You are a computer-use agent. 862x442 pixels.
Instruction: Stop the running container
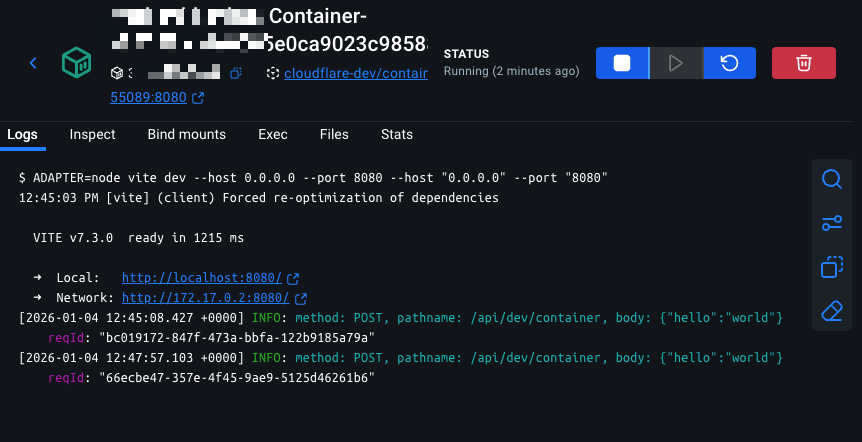click(622, 63)
